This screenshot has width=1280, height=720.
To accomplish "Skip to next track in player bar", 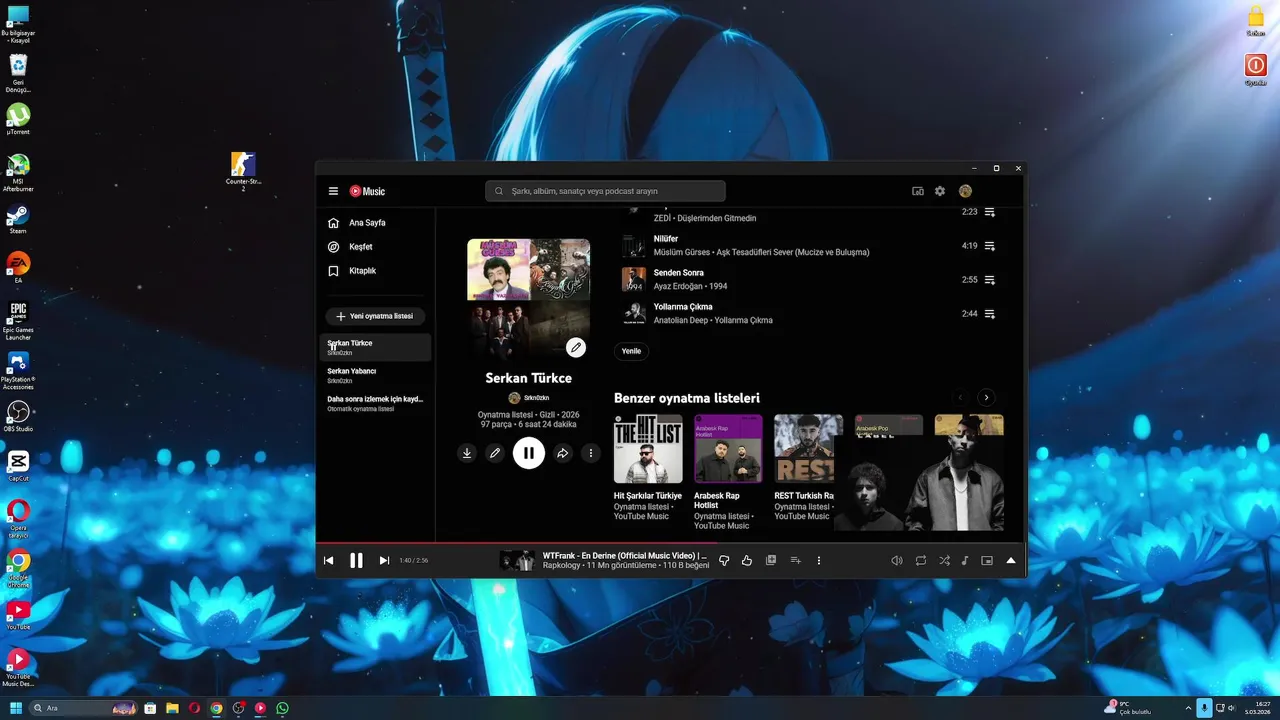I will [384, 561].
